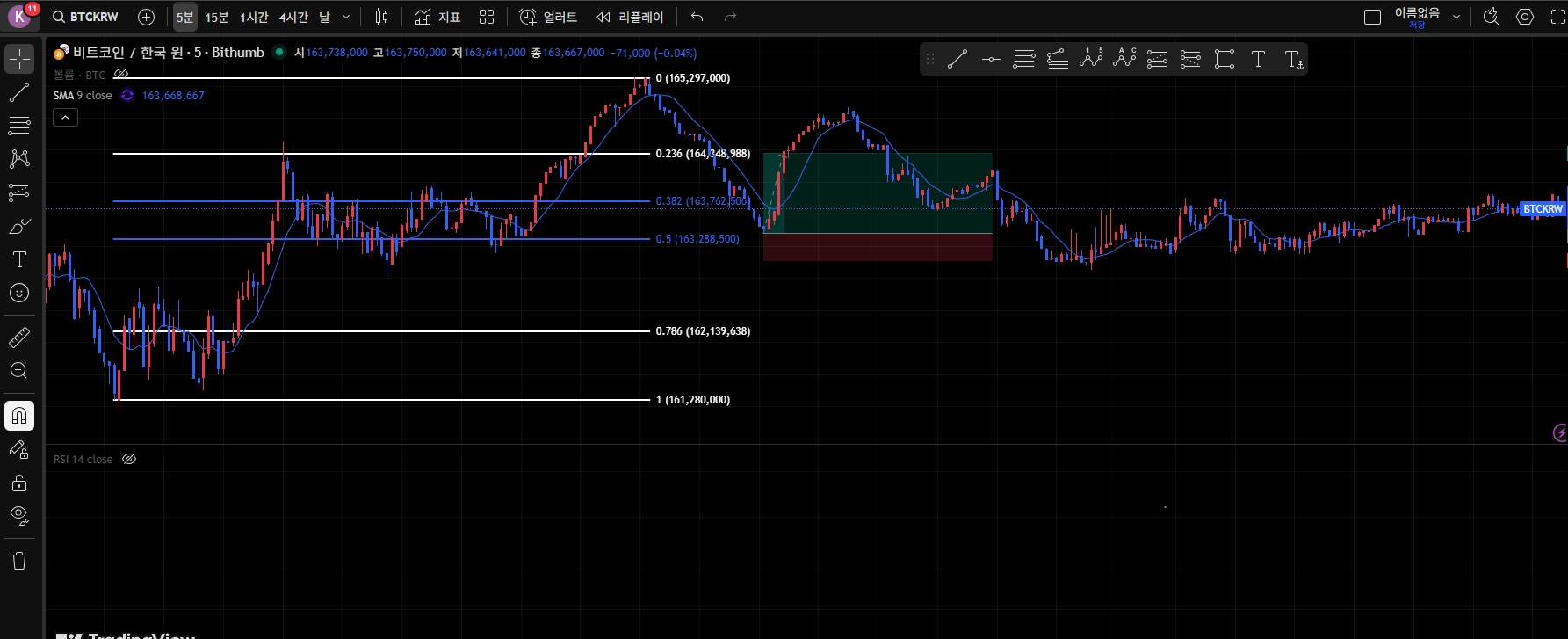The width and height of the screenshot is (1568, 639).
Task: Click the 0.5 Fibonacci level label
Action: click(x=697, y=239)
